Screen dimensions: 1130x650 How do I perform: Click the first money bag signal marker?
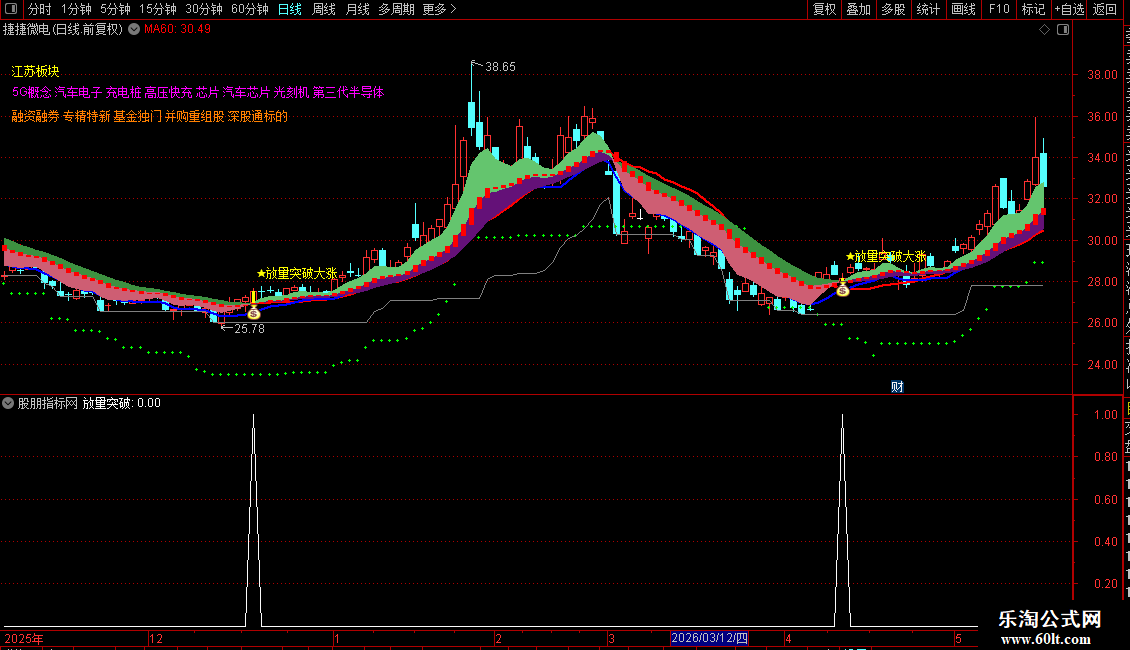tap(254, 313)
